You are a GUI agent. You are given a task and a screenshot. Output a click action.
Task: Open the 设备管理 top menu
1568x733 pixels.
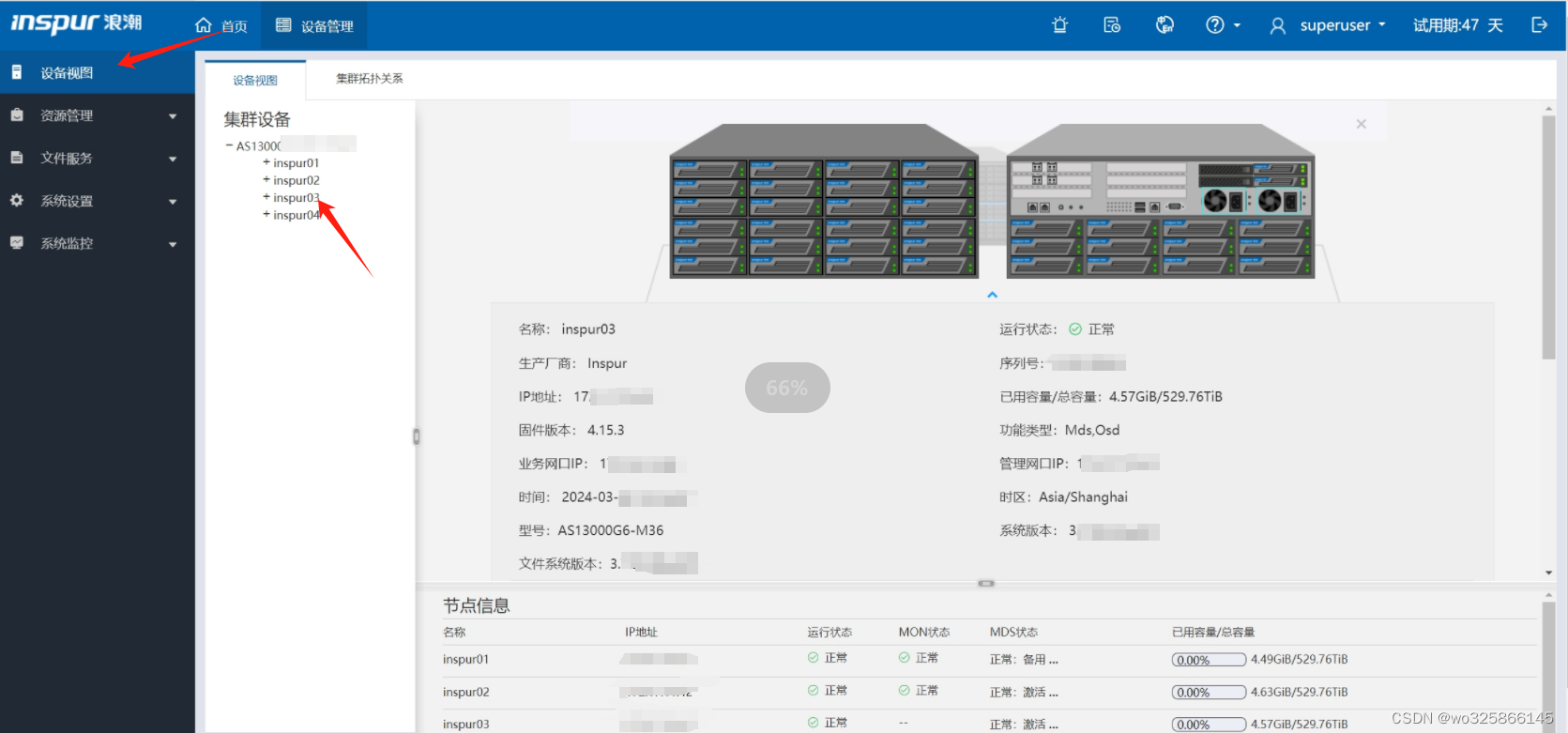coord(314,26)
